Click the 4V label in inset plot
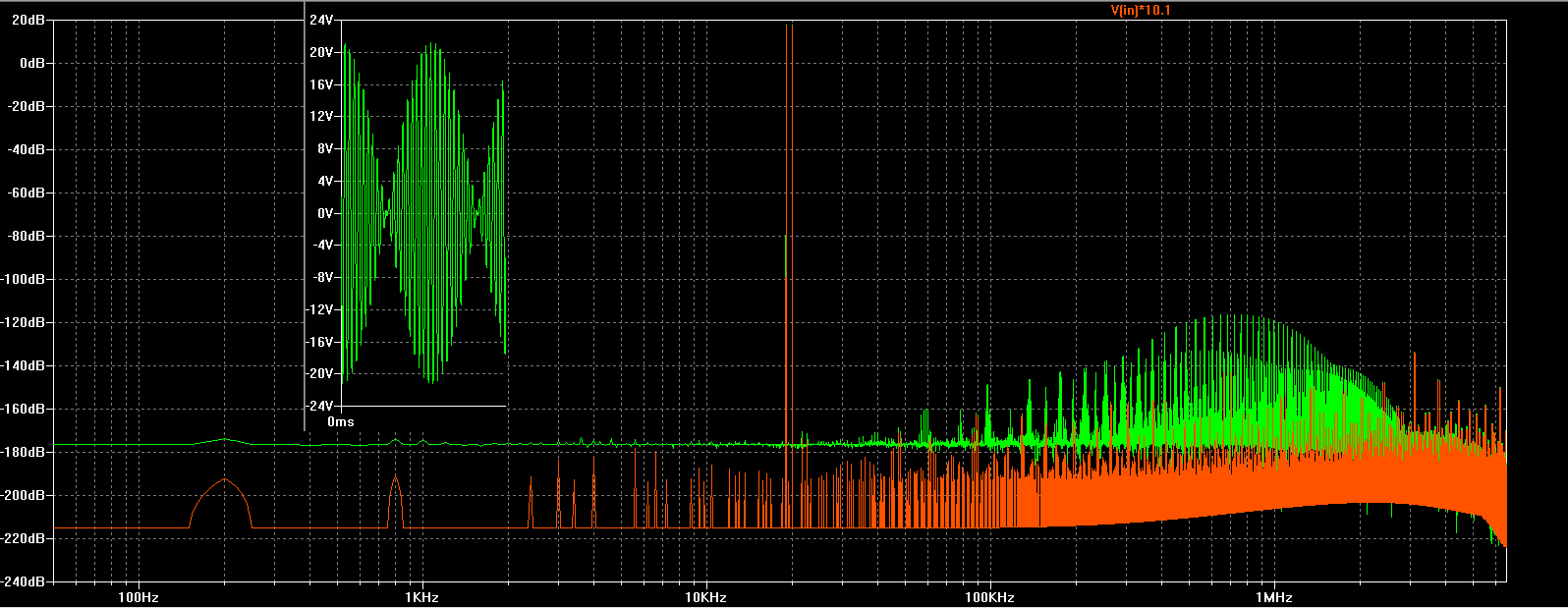This screenshot has width=1568, height=608. click(x=325, y=181)
